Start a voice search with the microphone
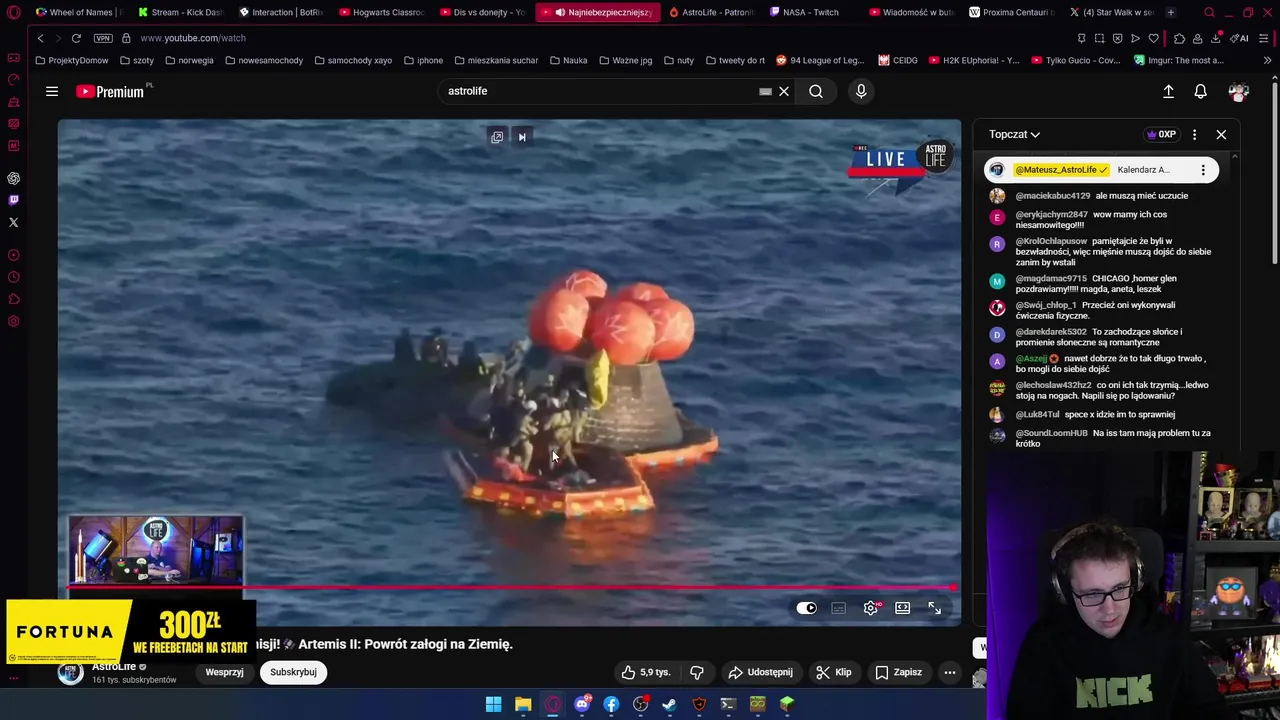The width and height of the screenshot is (1280, 720). [x=861, y=91]
